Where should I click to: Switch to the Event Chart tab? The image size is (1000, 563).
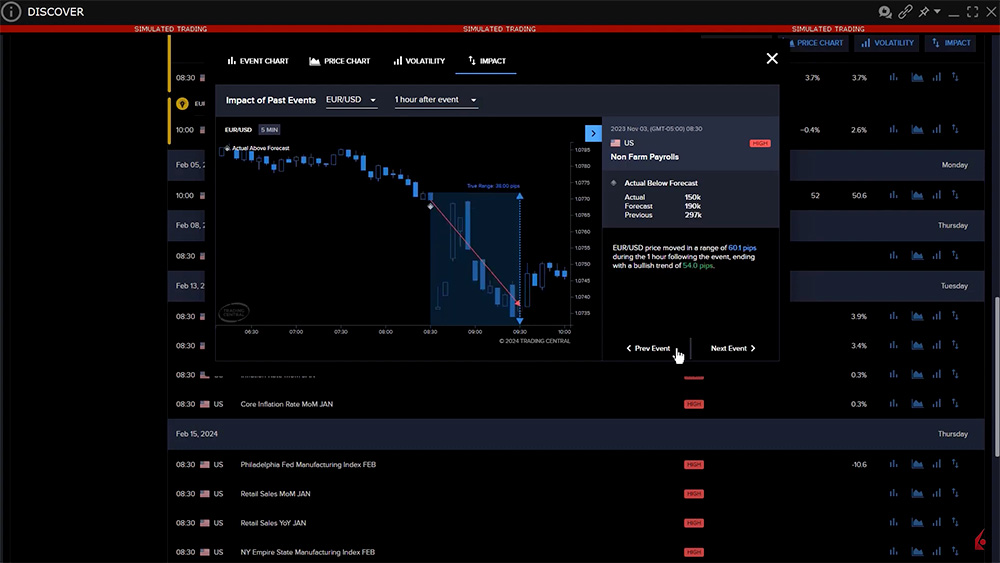click(x=258, y=61)
